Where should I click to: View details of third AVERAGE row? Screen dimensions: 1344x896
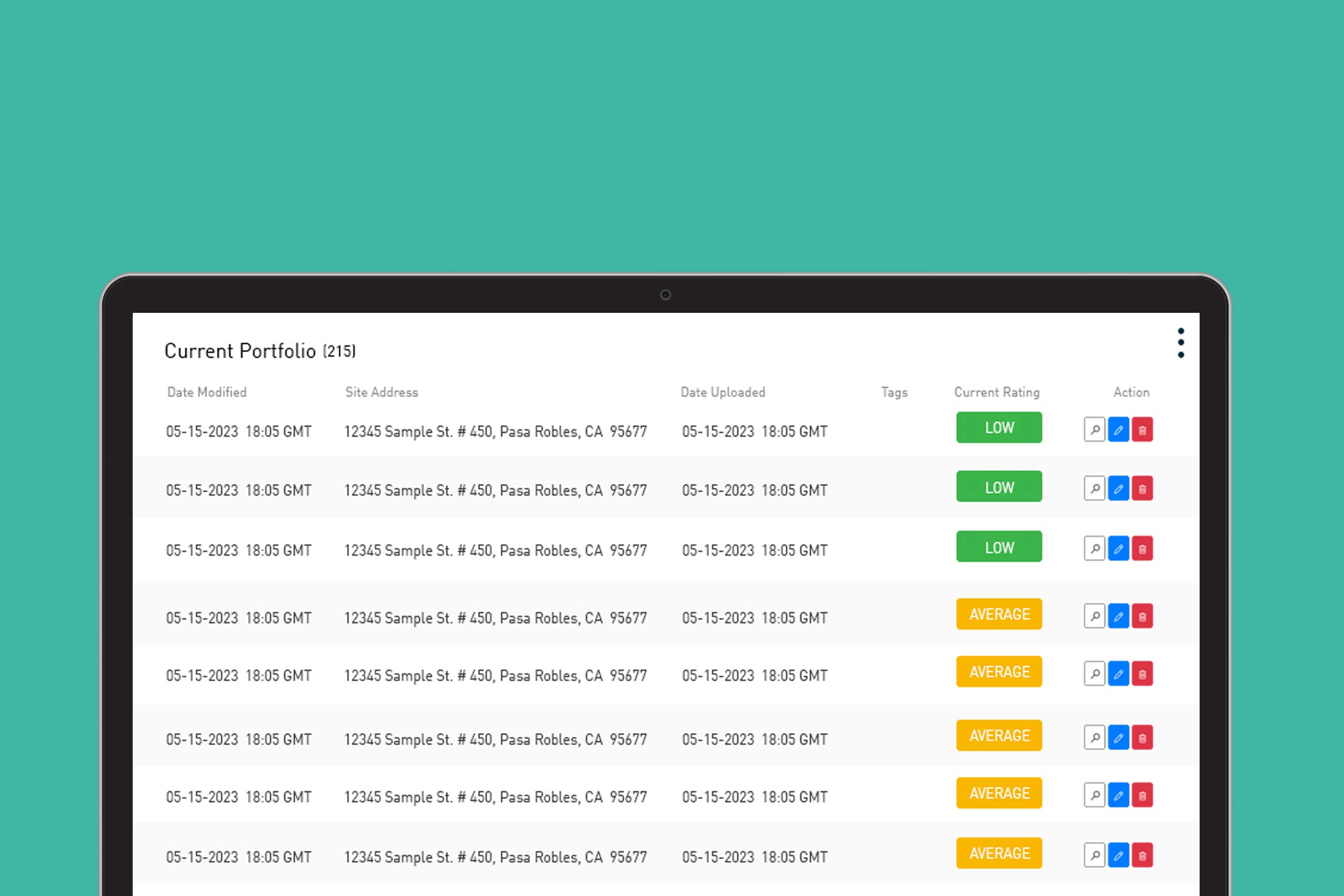(1094, 737)
